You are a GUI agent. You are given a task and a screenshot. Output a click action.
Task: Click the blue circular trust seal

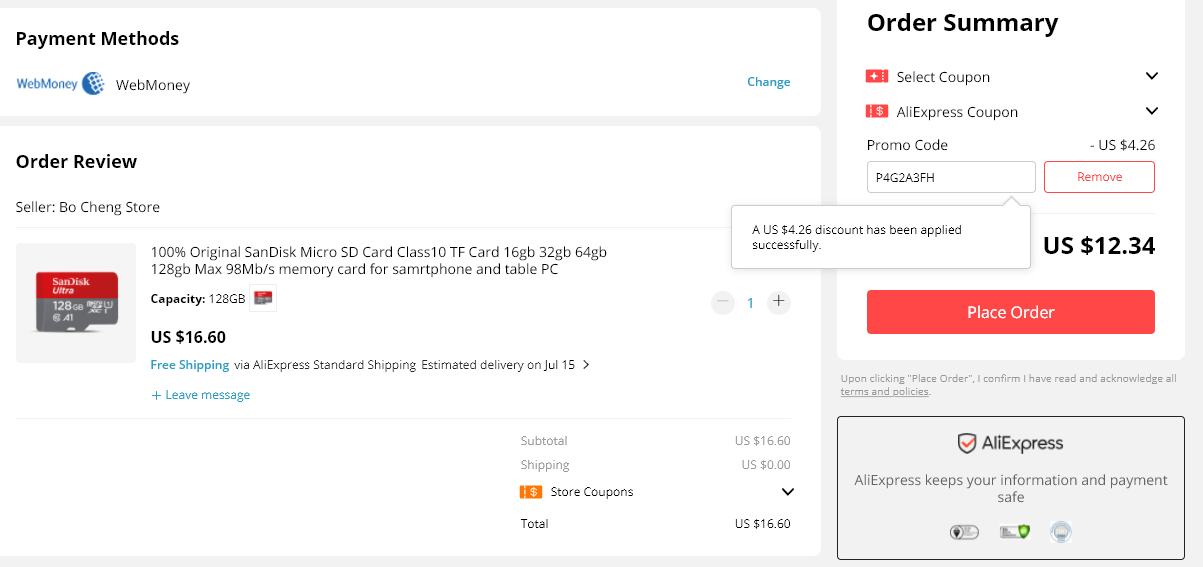1061,532
